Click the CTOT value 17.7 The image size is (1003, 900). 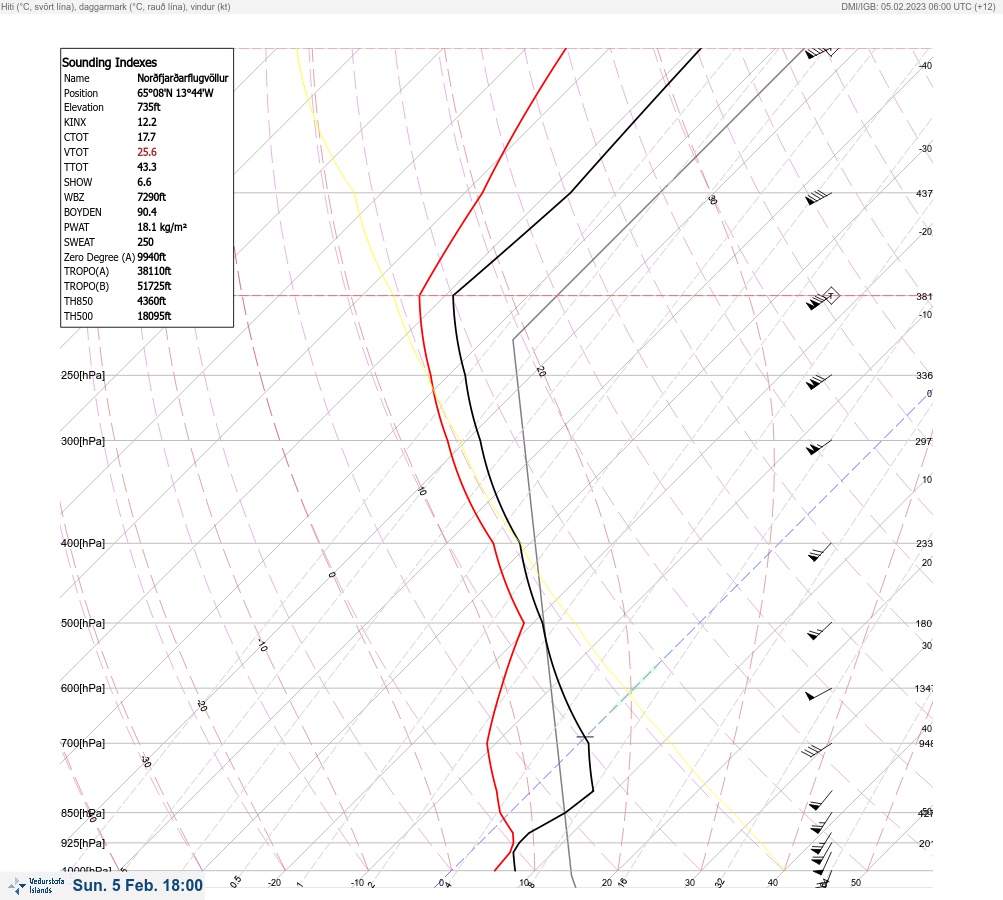pos(146,137)
